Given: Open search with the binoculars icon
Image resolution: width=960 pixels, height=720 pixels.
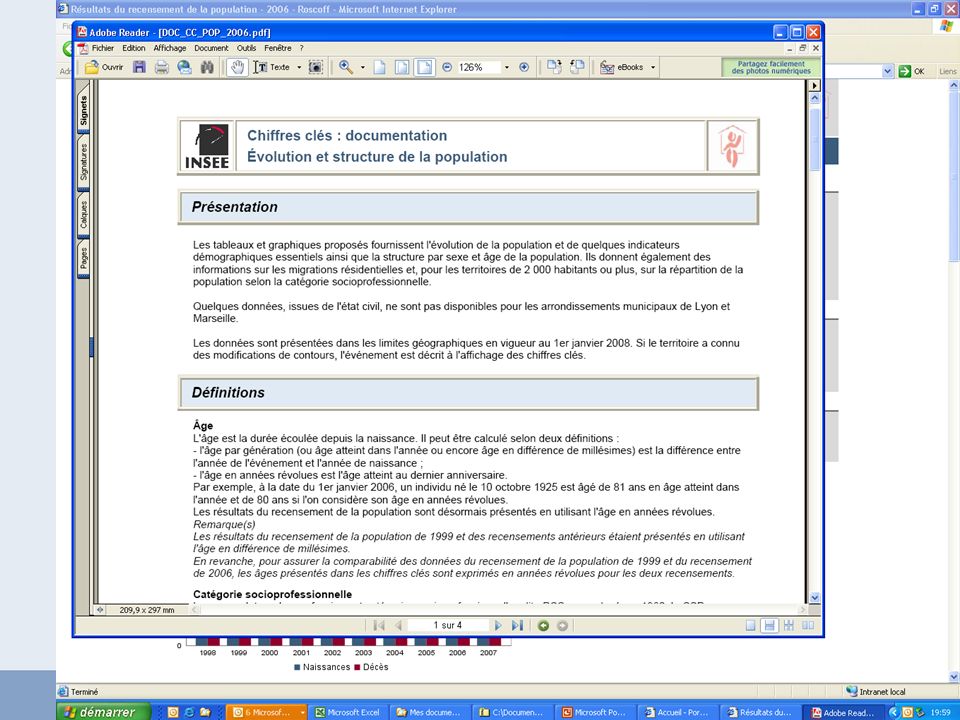Looking at the screenshot, I should pyautogui.click(x=207, y=67).
